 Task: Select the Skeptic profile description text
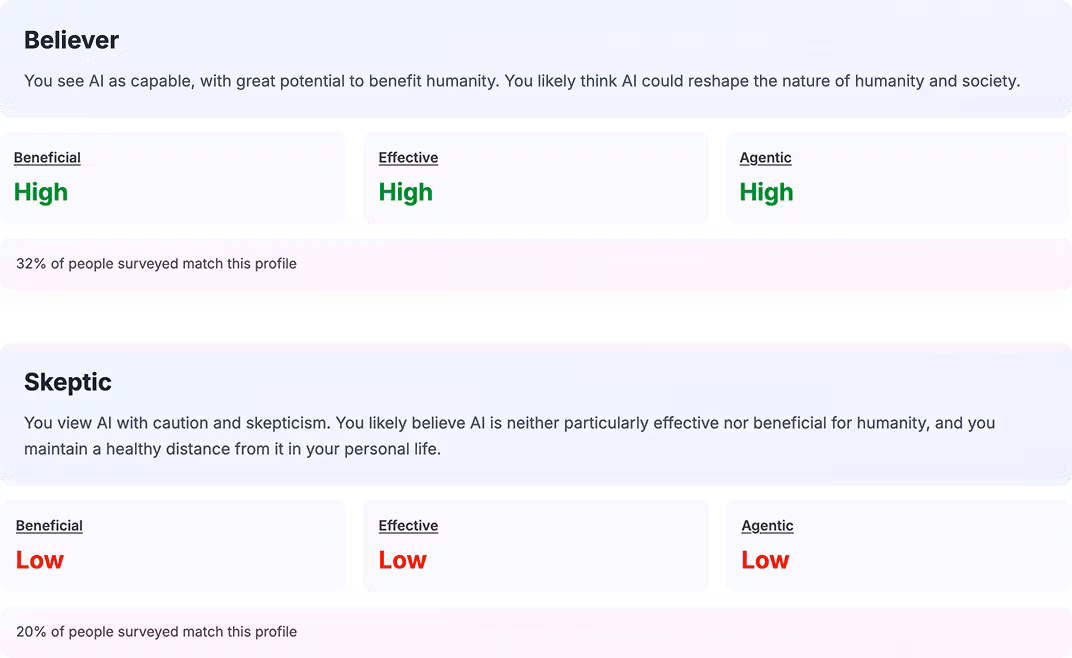[x=509, y=424]
